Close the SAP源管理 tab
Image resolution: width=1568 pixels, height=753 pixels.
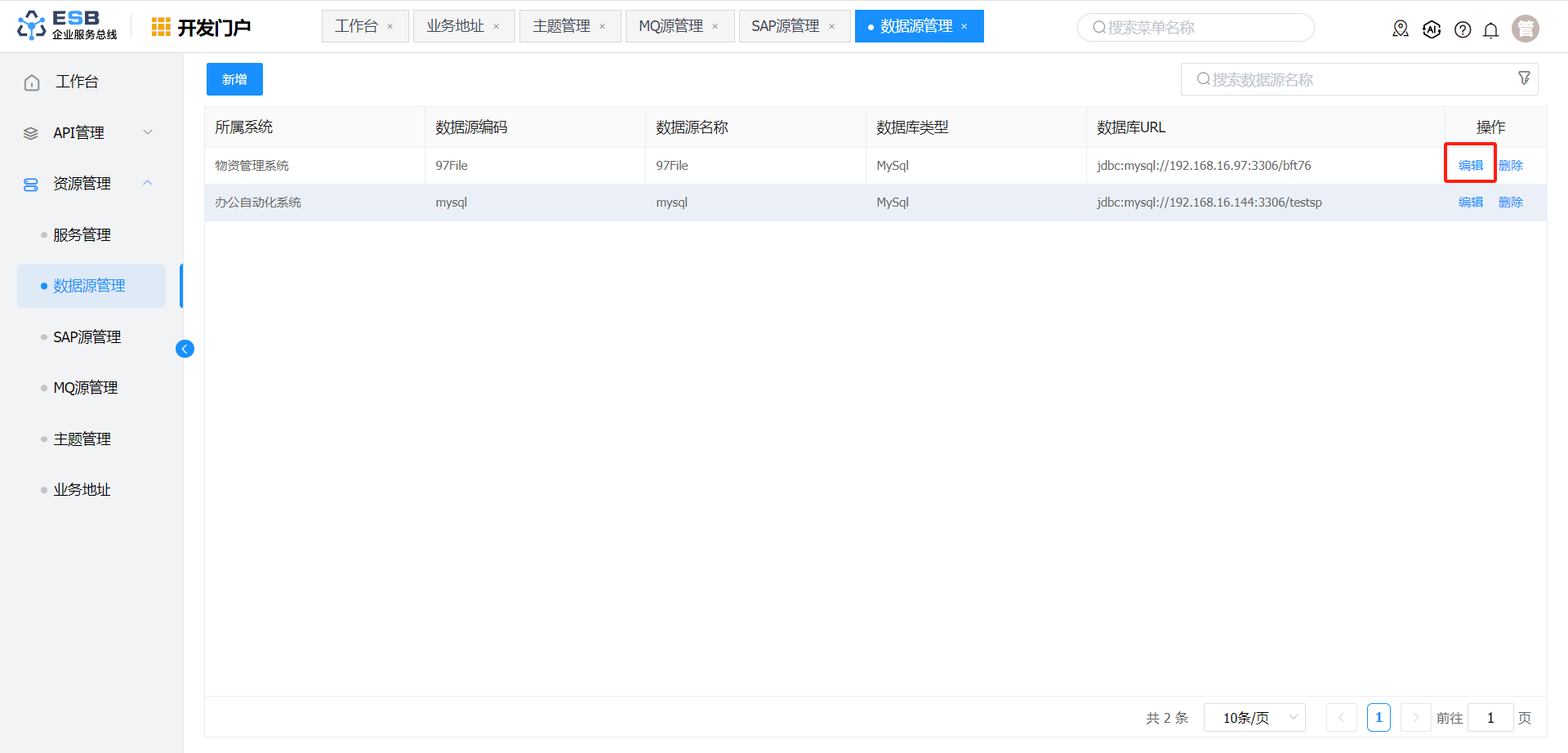(831, 27)
